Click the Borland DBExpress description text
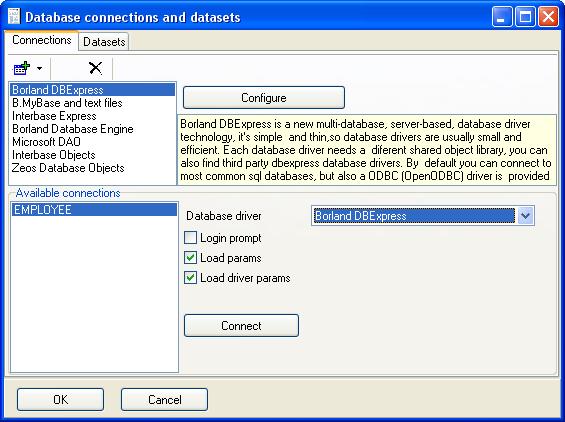Viewport: 565px width, 422px height. coord(366,150)
